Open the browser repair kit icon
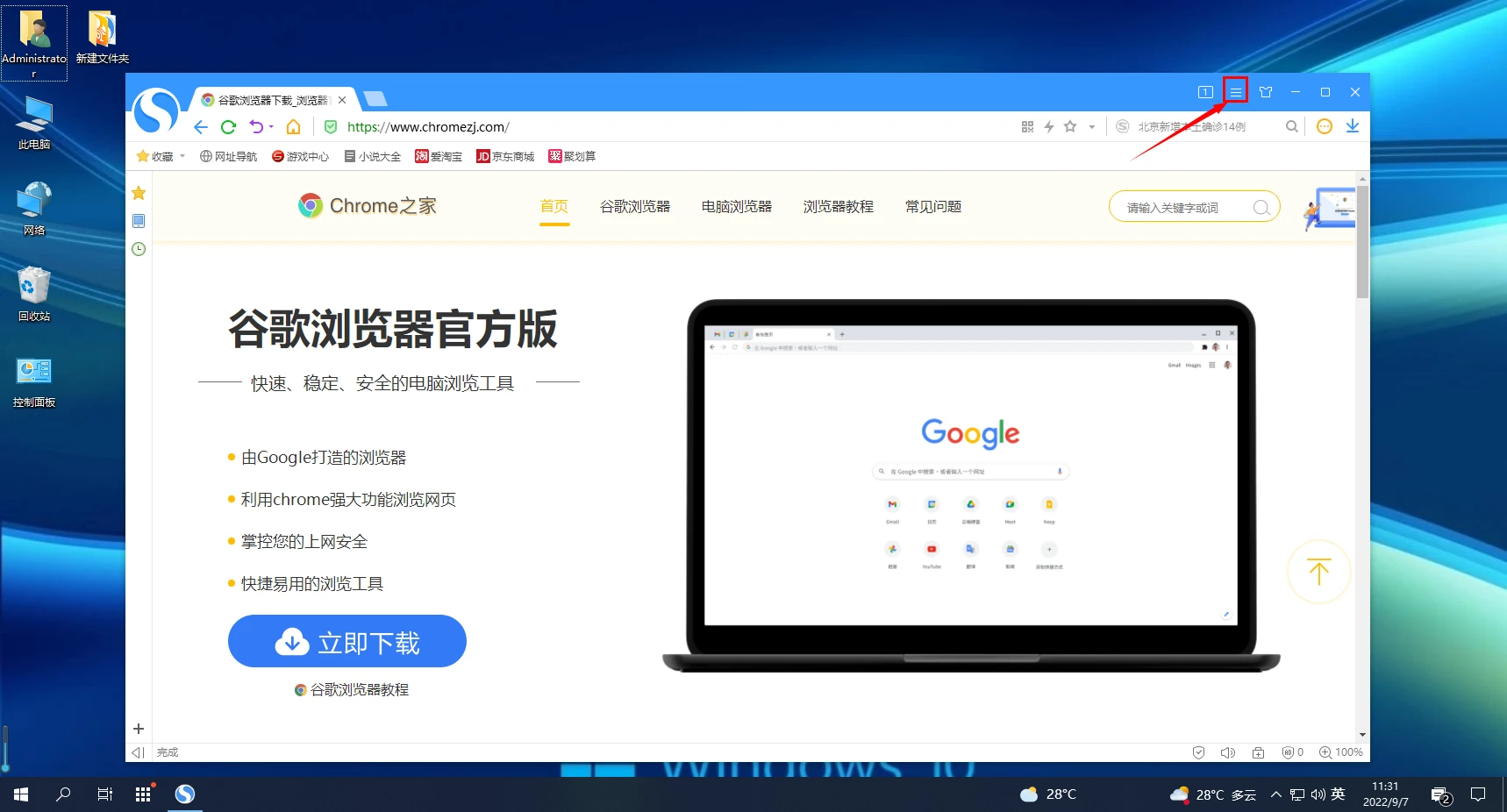 click(1259, 752)
